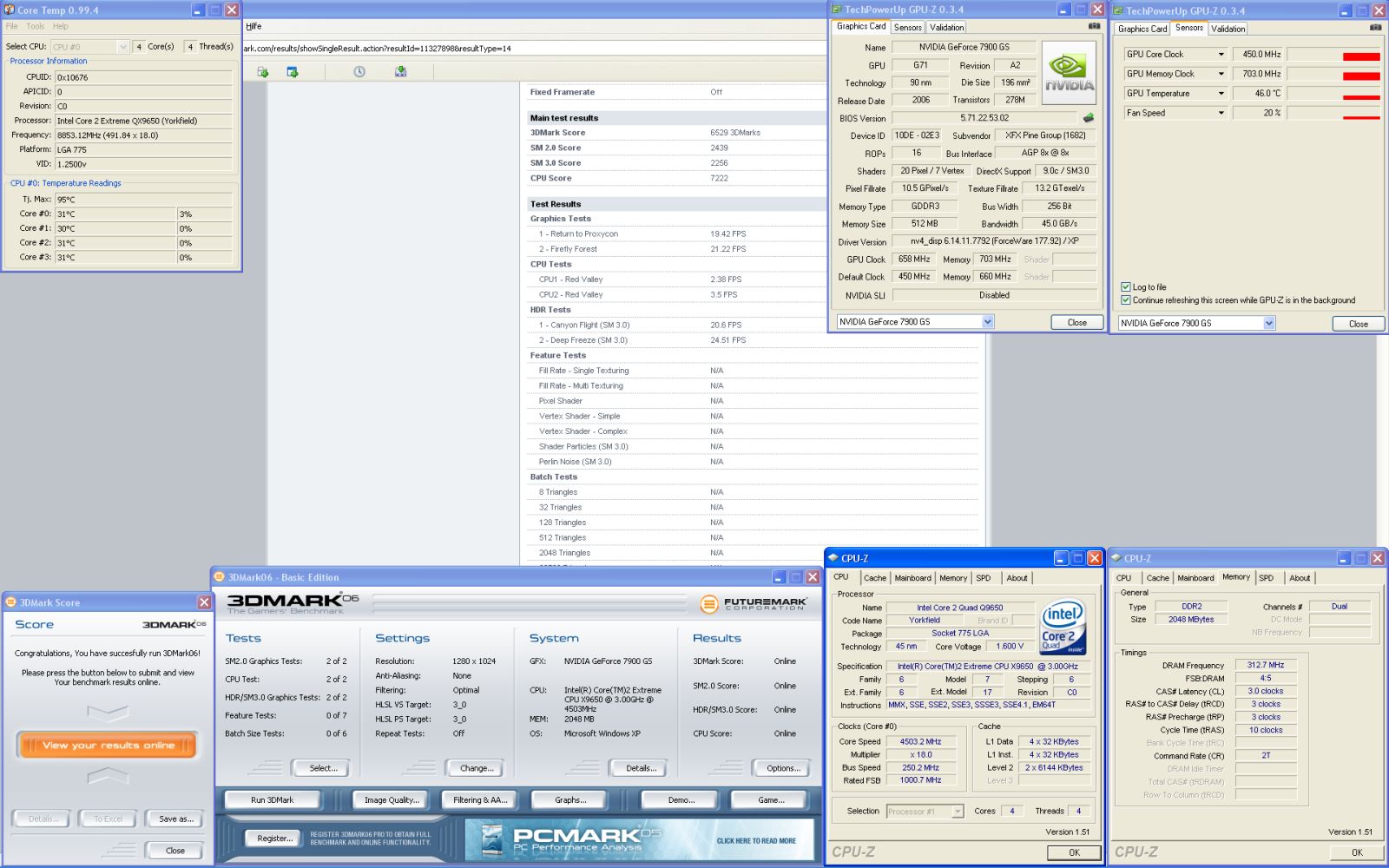This screenshot has height=868, width=1389.
Task: Click Save as... in 3DMark Score window
Action: [x=175, y=819]
